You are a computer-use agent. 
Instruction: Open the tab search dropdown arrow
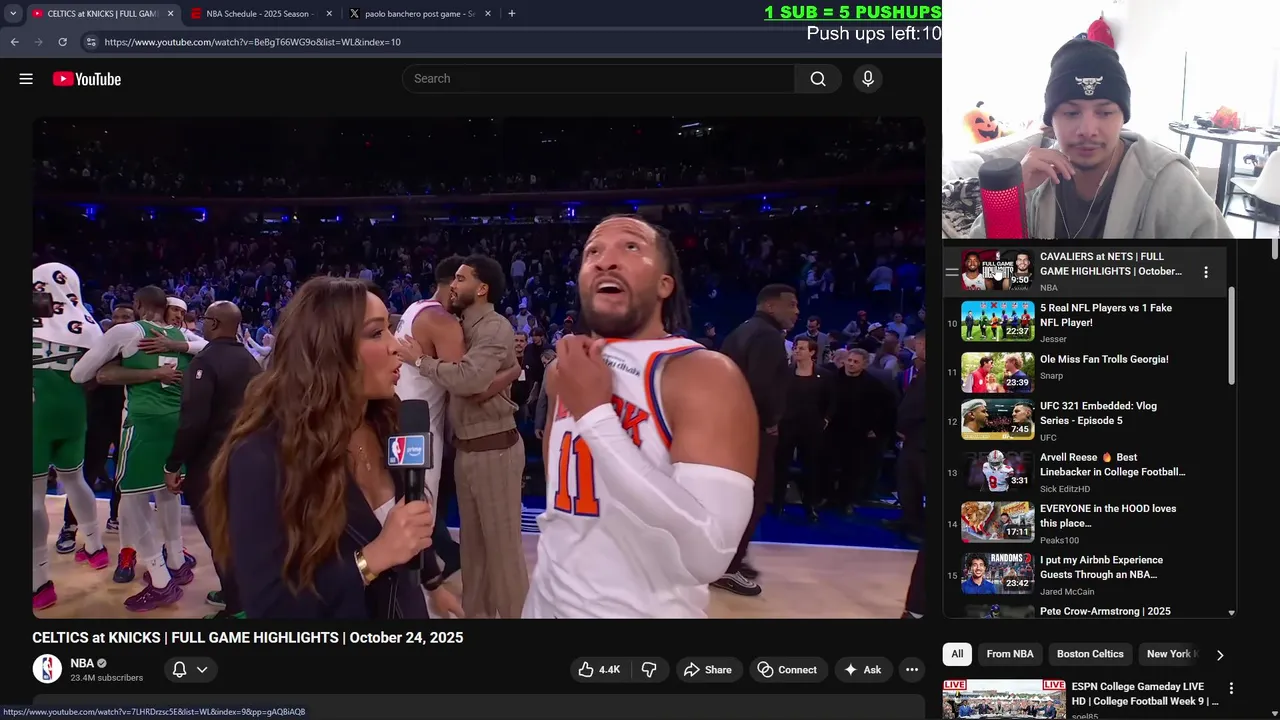(x=13, y=13)
